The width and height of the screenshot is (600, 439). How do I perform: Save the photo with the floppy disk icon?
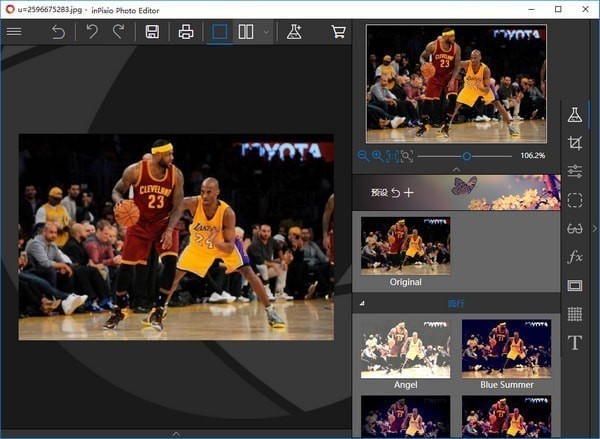tap(152, 31)
